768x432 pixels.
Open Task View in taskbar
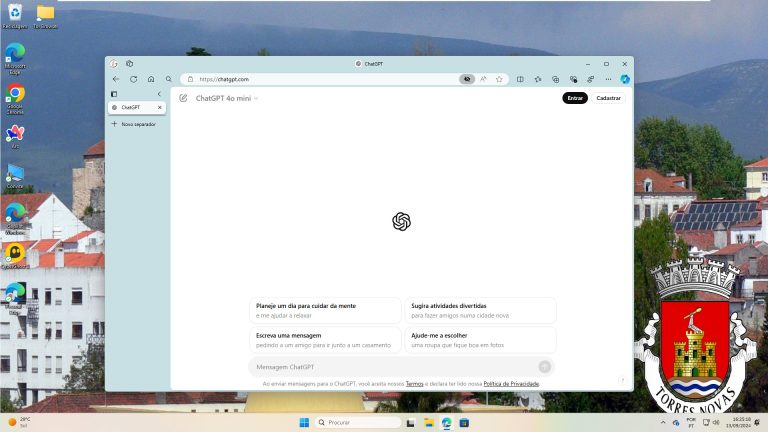point(411,422)
